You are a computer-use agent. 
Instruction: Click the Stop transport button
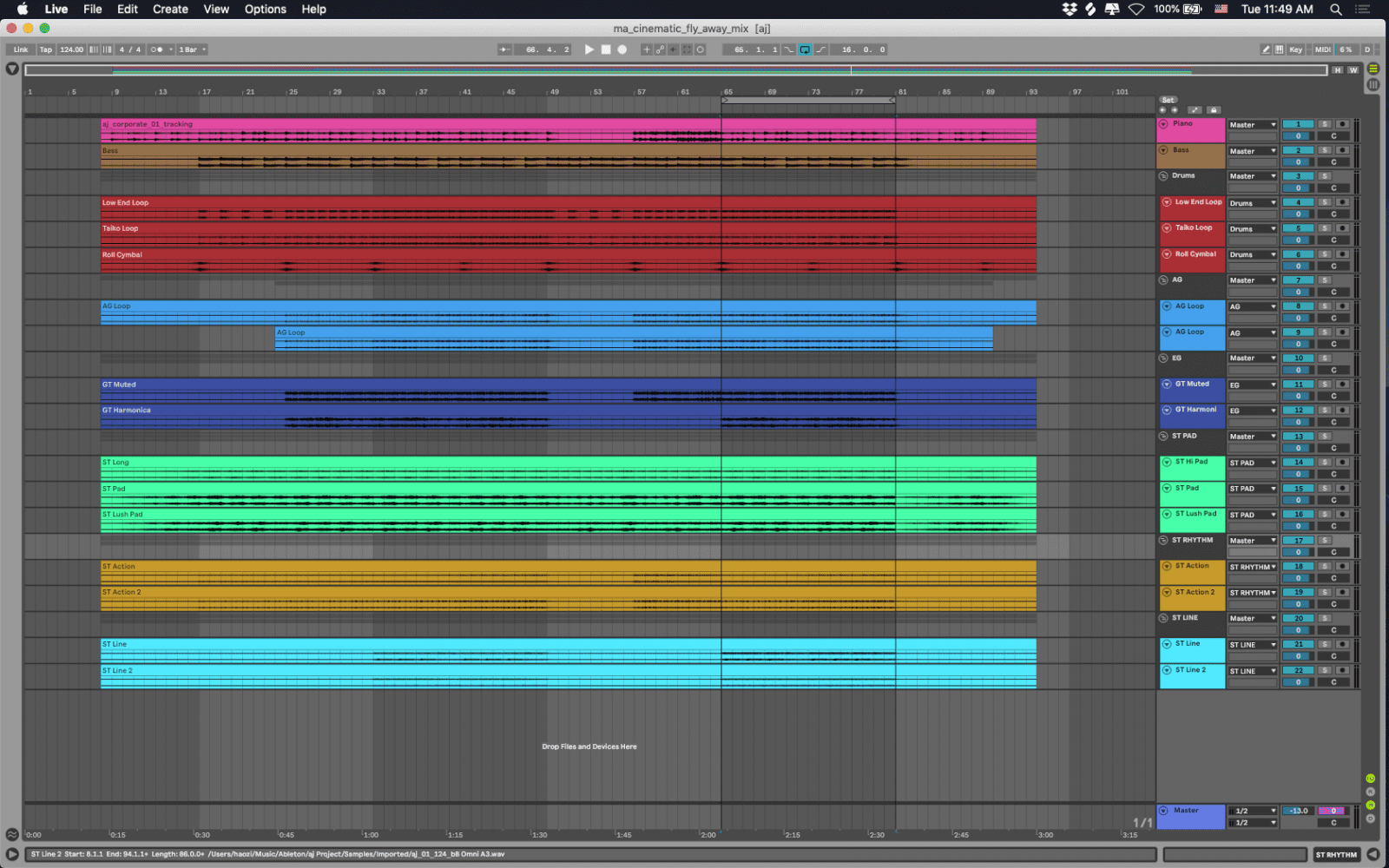tap(606, 49)
